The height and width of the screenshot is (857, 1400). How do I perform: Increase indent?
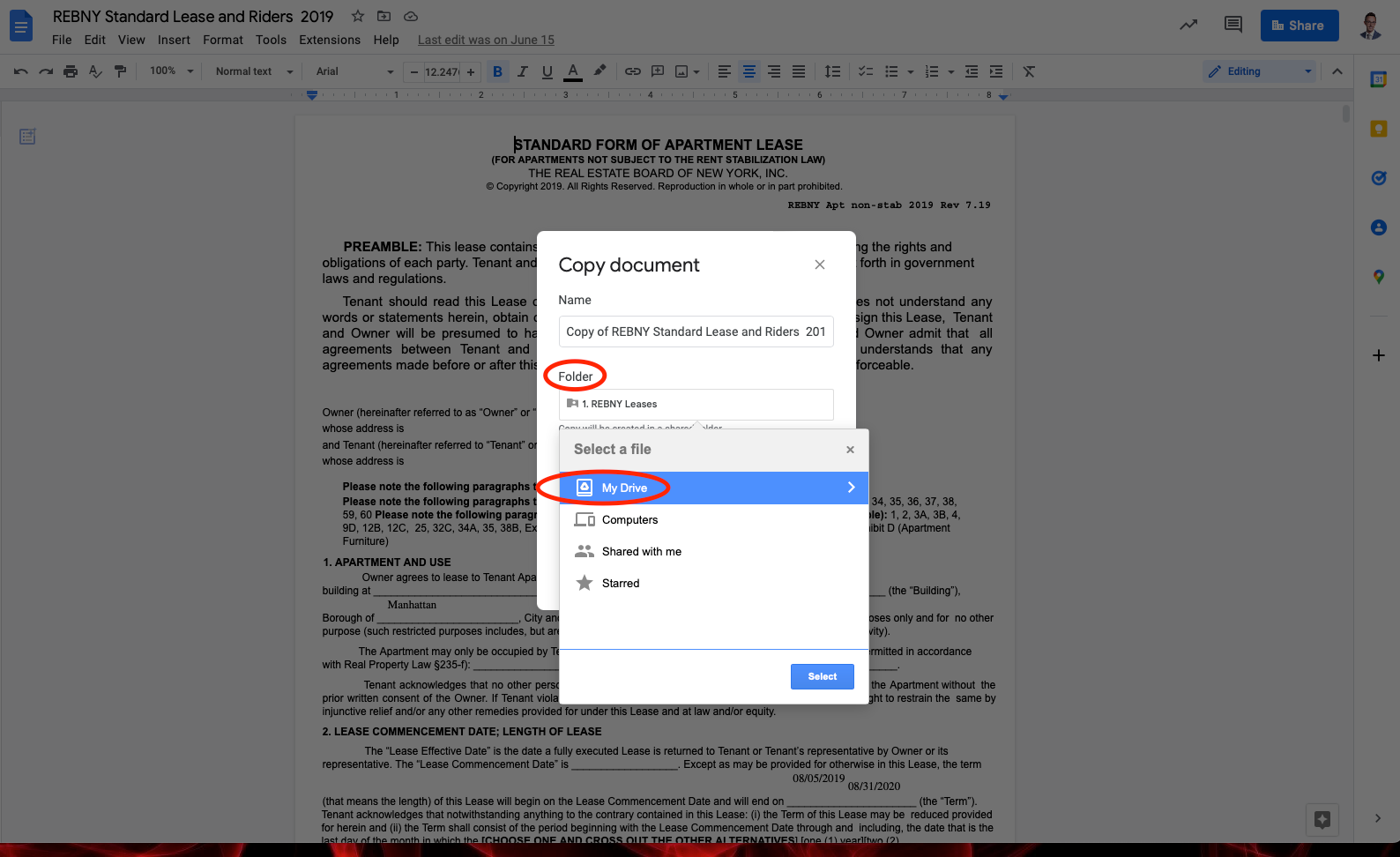[x=996, y=71]
